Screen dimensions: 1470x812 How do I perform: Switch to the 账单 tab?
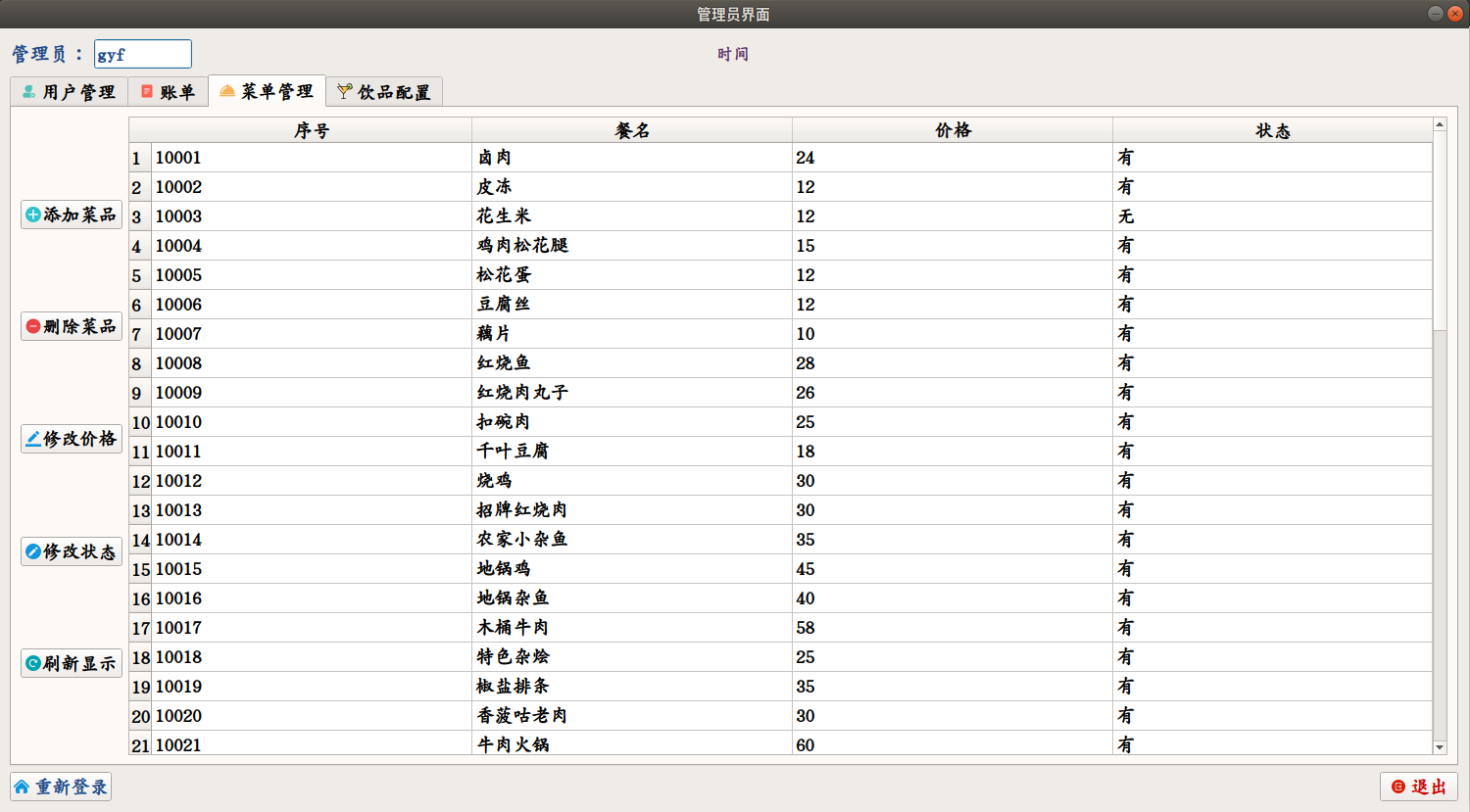[169, 92]
